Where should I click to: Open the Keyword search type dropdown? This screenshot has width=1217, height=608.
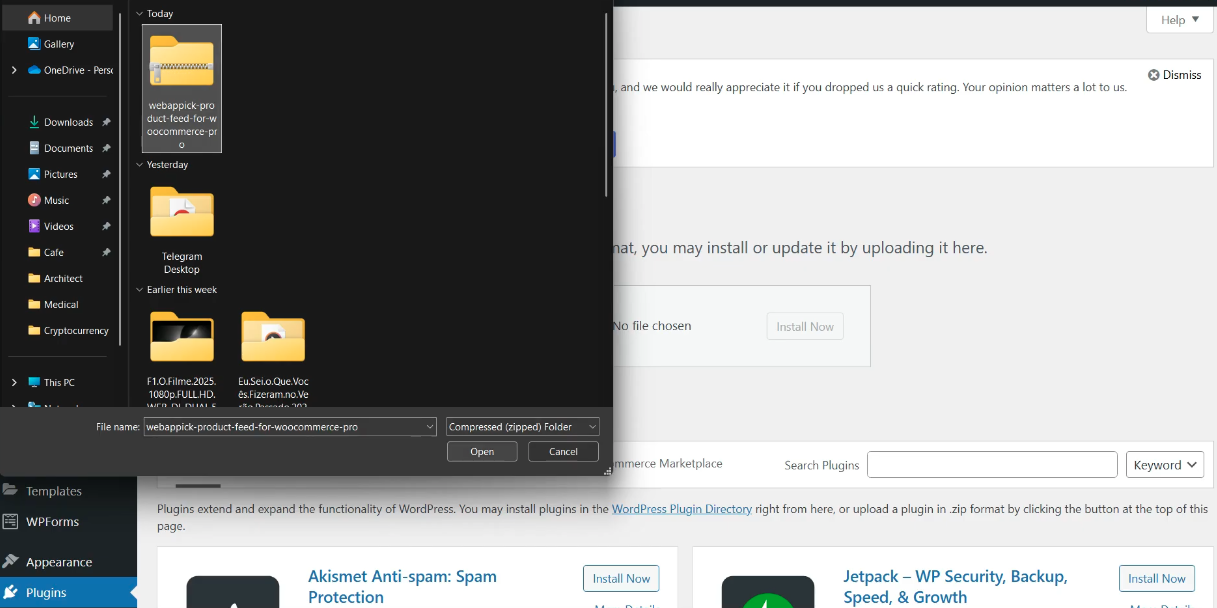(1166, 465)
